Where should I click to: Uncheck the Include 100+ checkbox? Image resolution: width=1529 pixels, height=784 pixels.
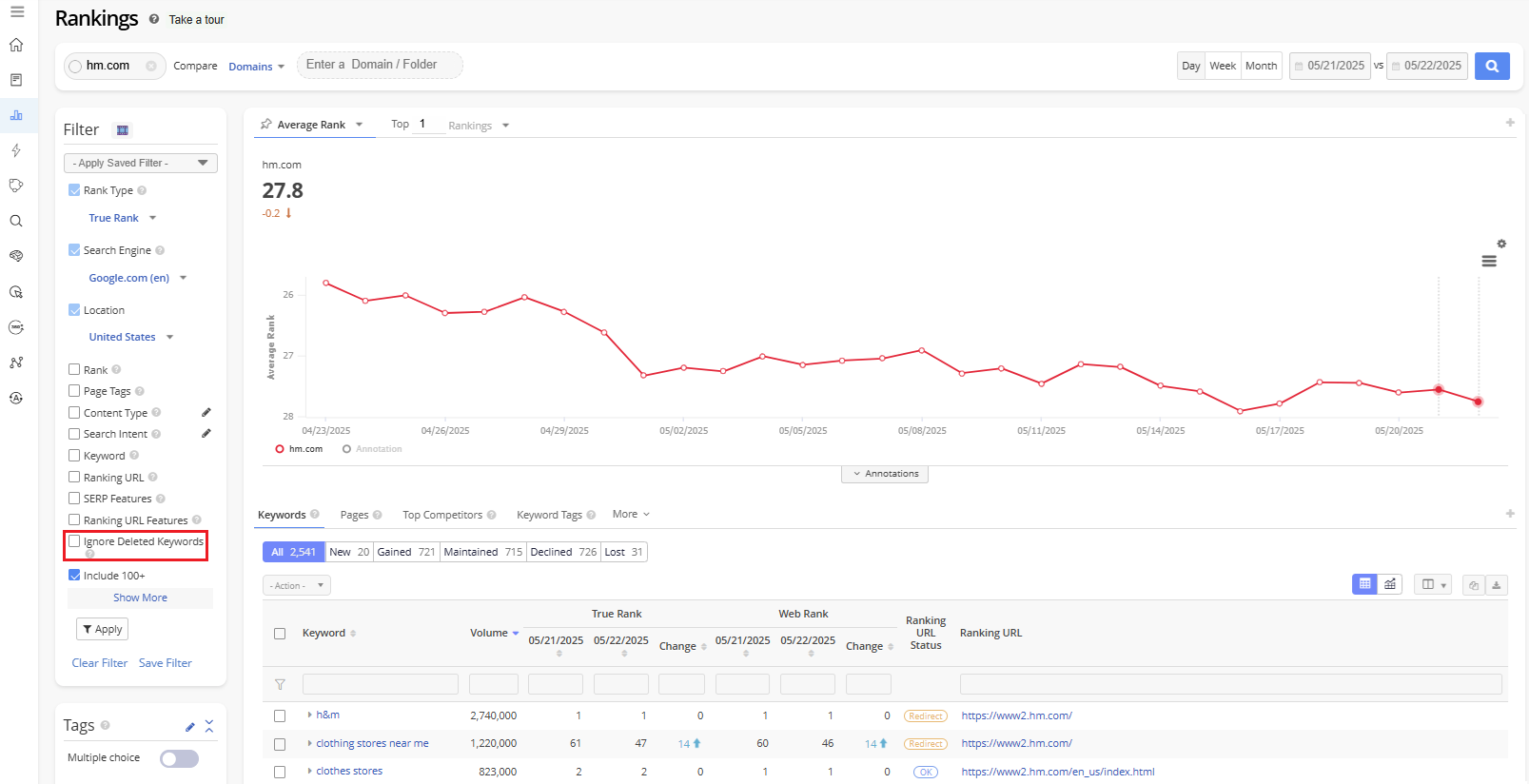pyautogui.click(x=74, y=576)
